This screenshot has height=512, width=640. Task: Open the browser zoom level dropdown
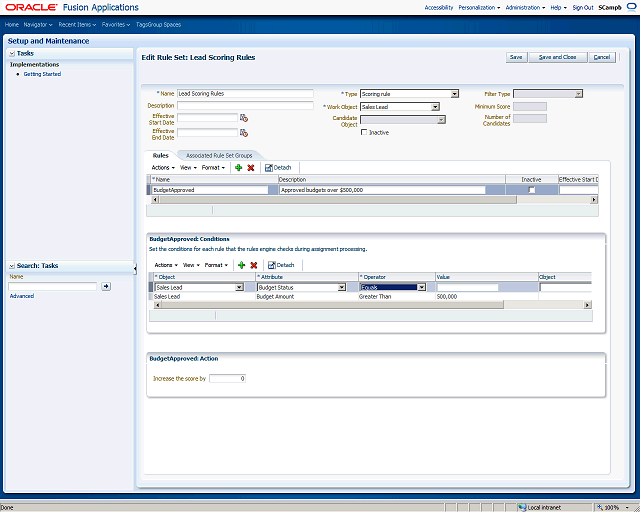(627, 508)
